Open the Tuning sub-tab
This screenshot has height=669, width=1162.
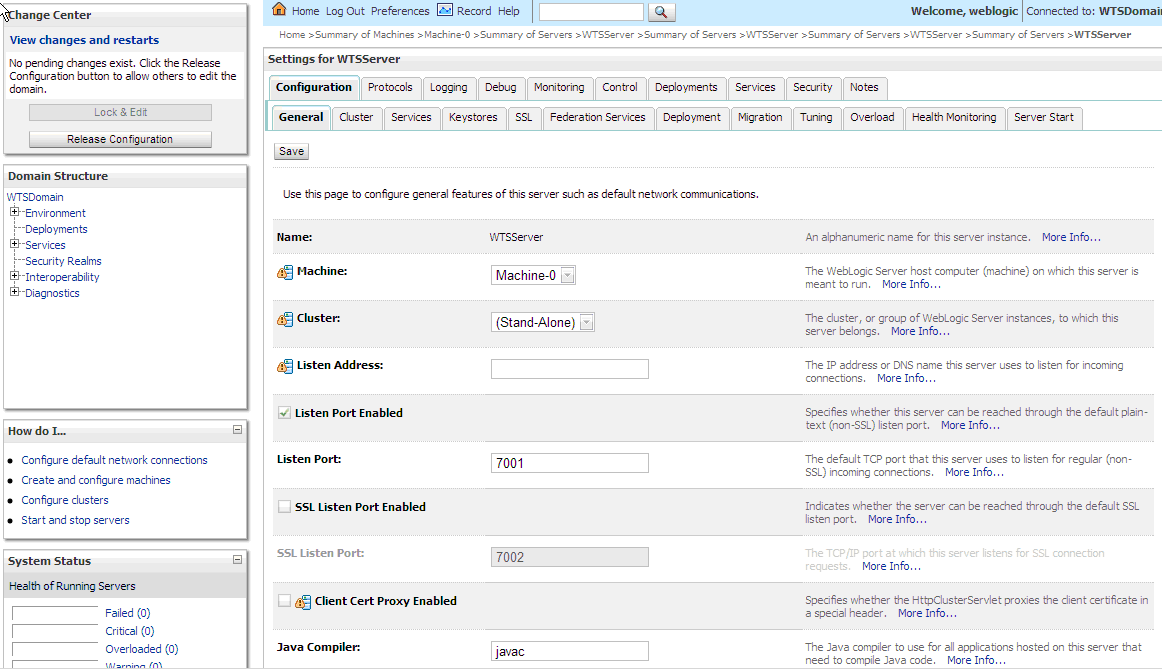[816, 118]
